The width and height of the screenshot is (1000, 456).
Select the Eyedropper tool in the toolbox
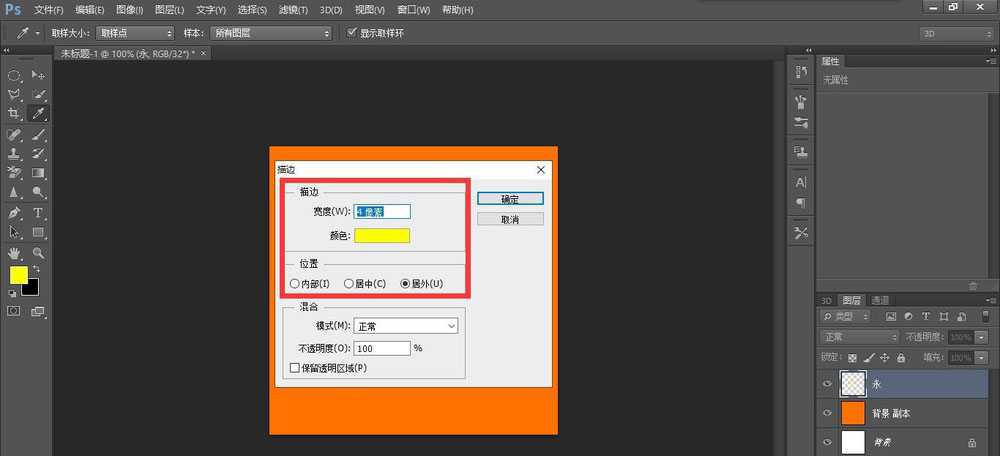click(x=38, y=113)
